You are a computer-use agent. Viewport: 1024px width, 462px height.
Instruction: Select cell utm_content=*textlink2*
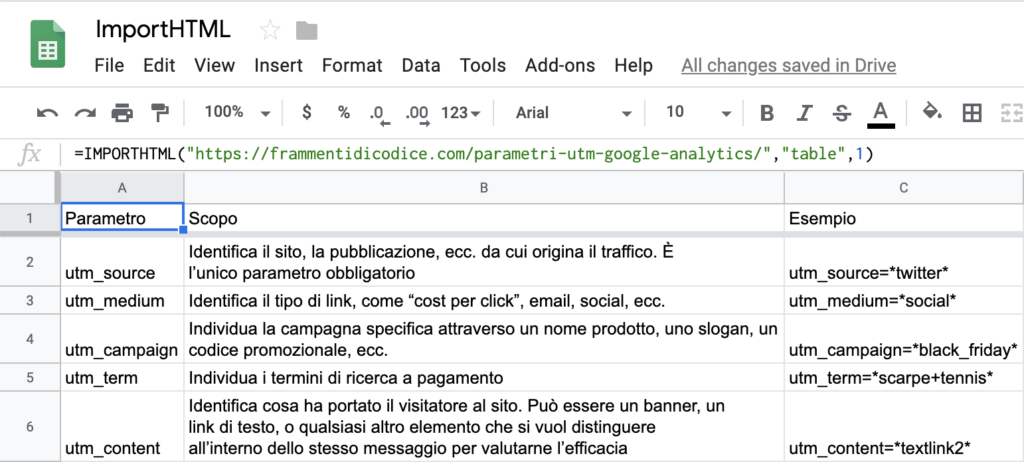[x=904, y=427]
